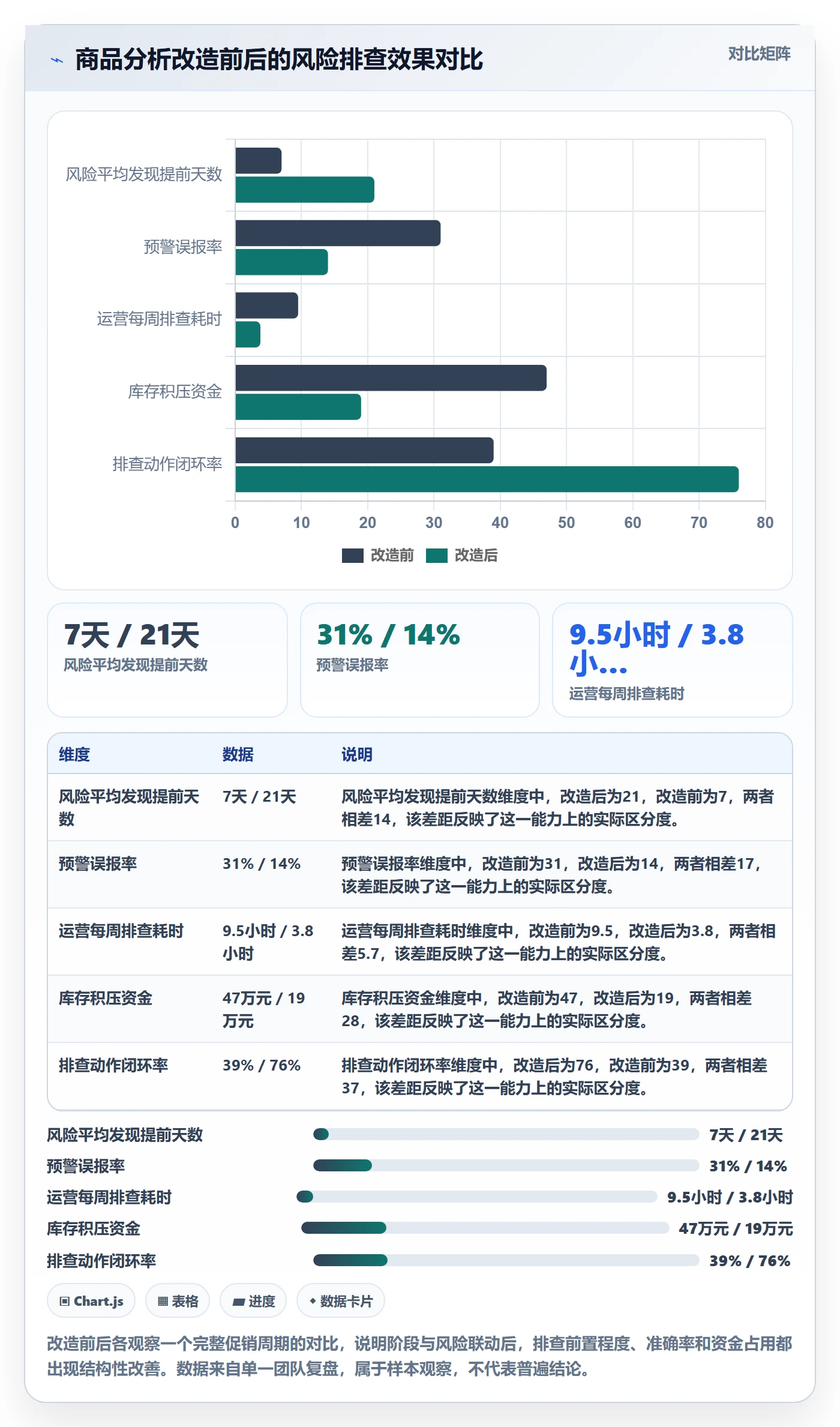Screen dimensions: 840x1427
Task: Select table cell 库存积压资金
Action: point(106,999)
